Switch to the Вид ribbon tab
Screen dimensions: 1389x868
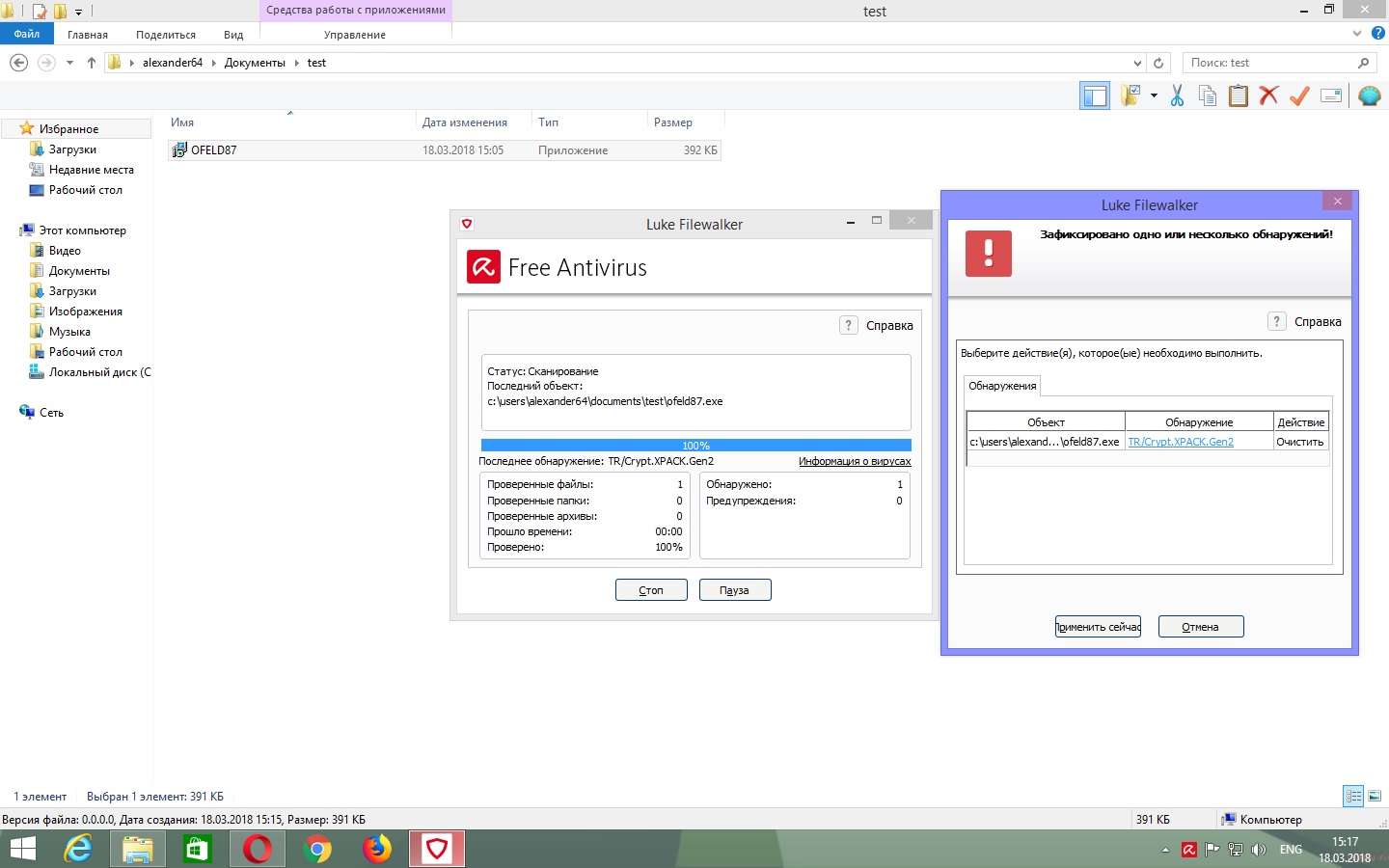coord(233,35)
